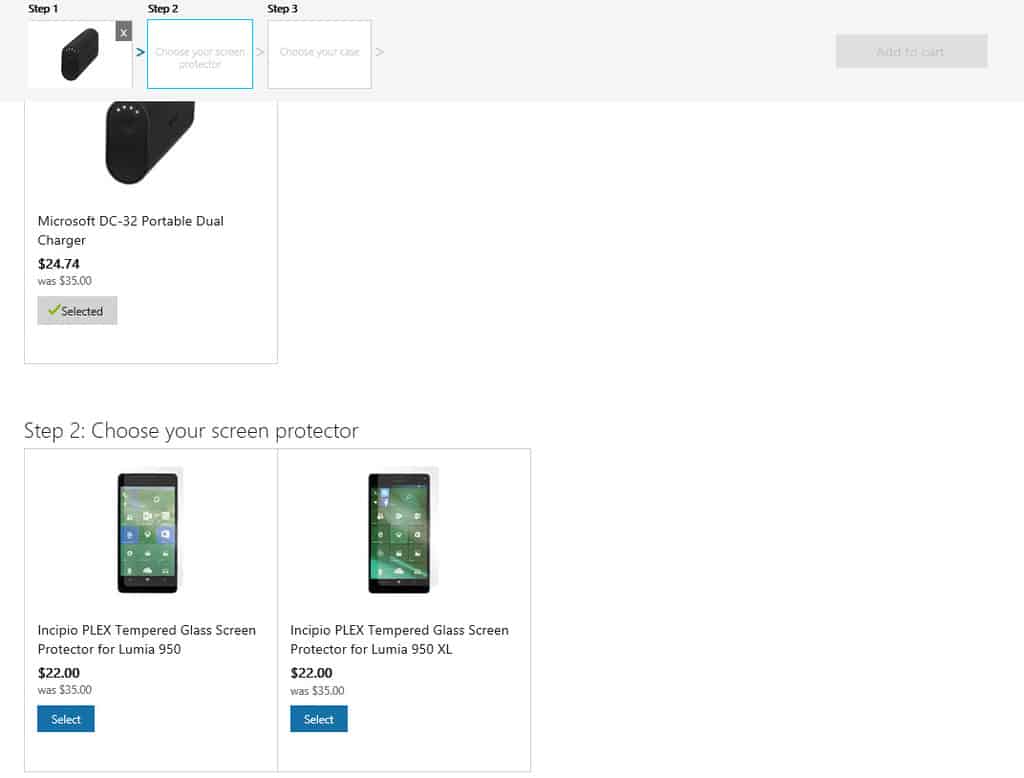The height and width of the screenshot is (778, 1024).
Task: Click the greyed-out Add to cart button
Action: coord(911,51)
